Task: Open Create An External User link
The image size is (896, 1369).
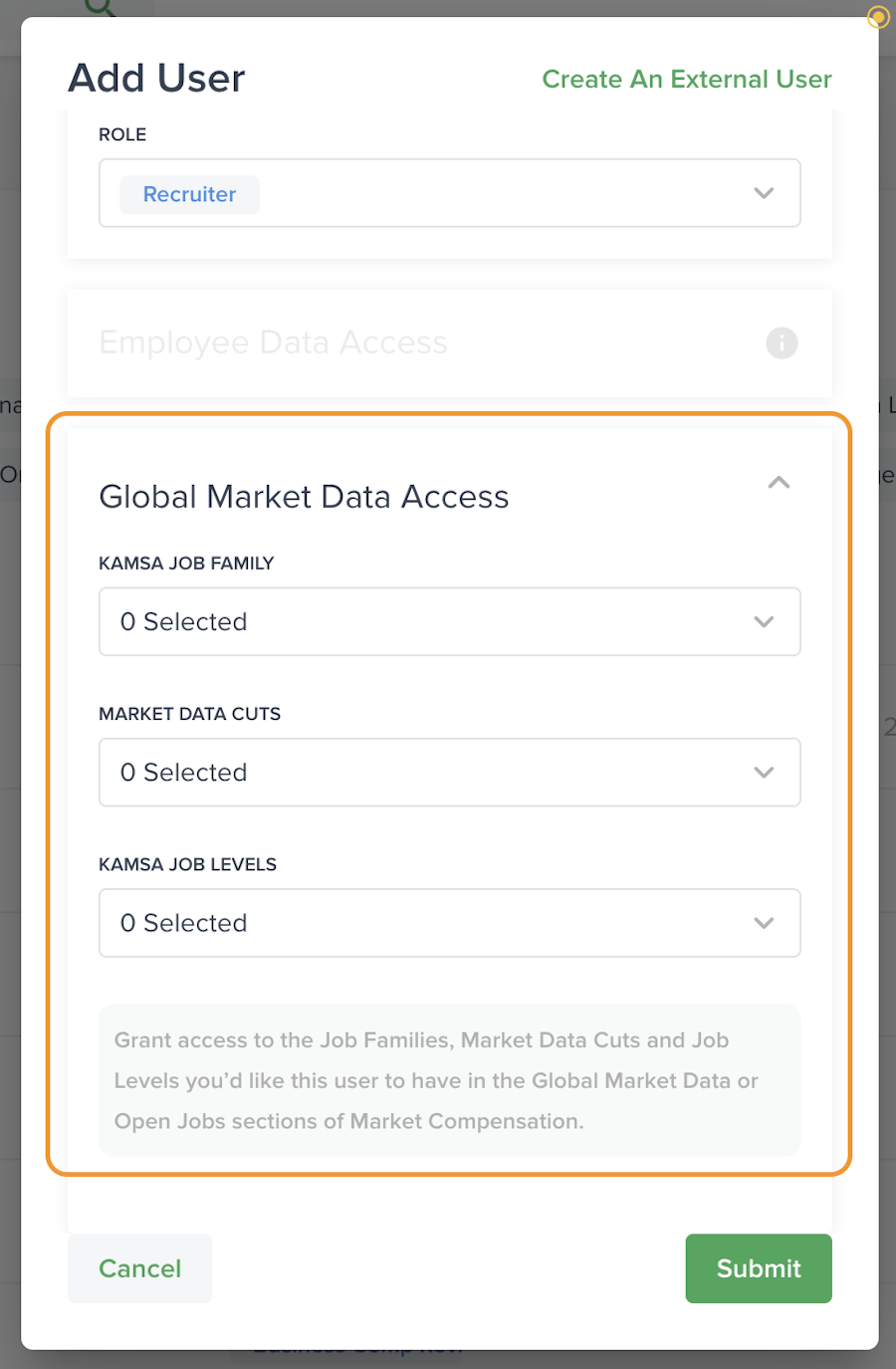Action: click(686, 79)
